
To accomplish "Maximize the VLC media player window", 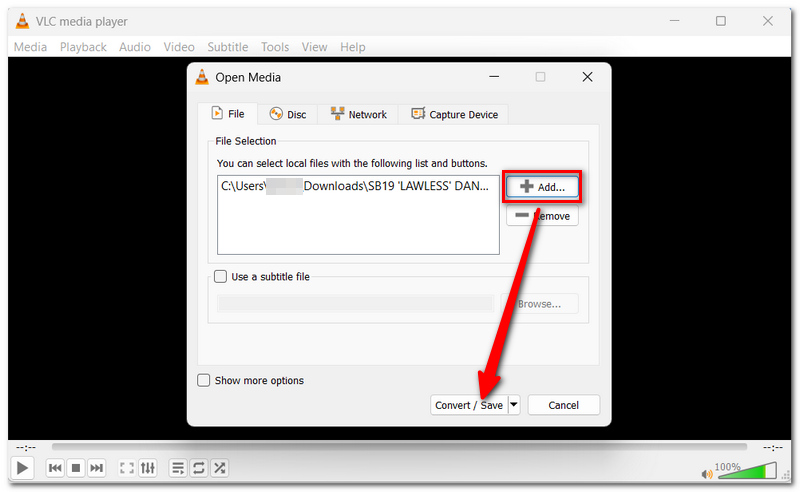I will click(x=720, y=21).
